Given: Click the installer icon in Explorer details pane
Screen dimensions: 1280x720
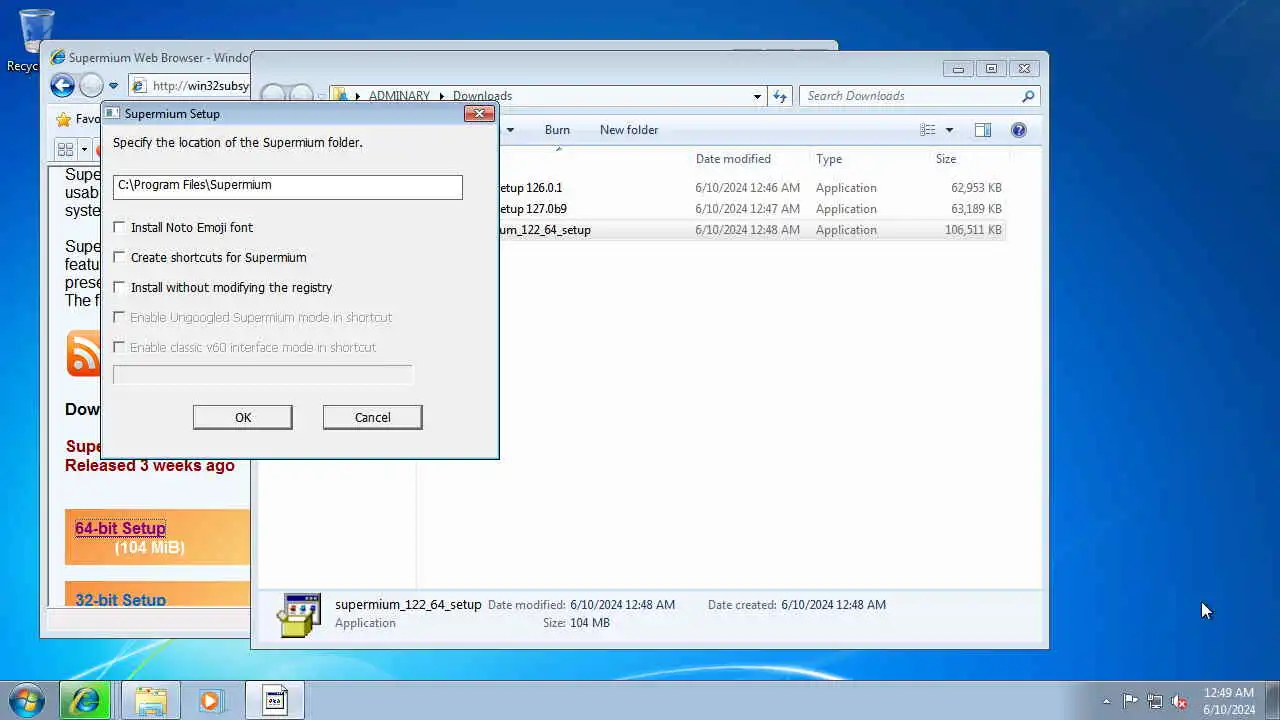Looking at the screenshot, I should [300, 614].
